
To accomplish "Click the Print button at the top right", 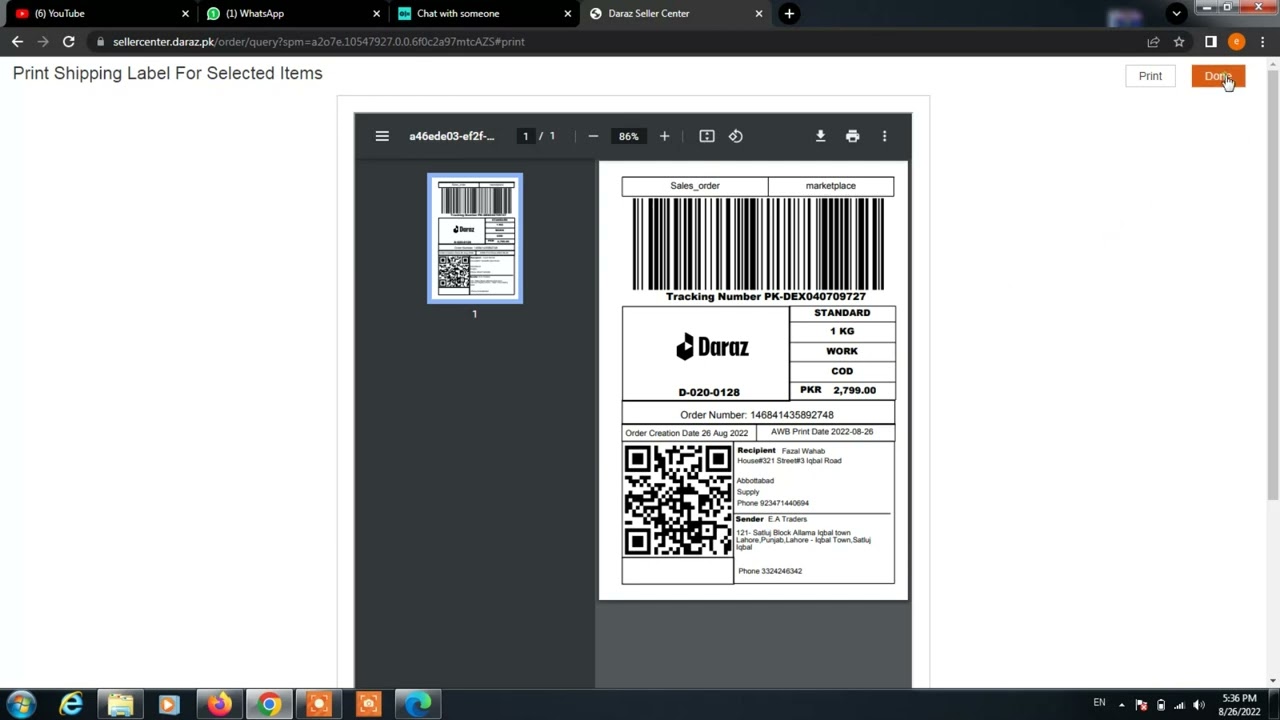I will pyautogui.click(x=1150, y=76).
